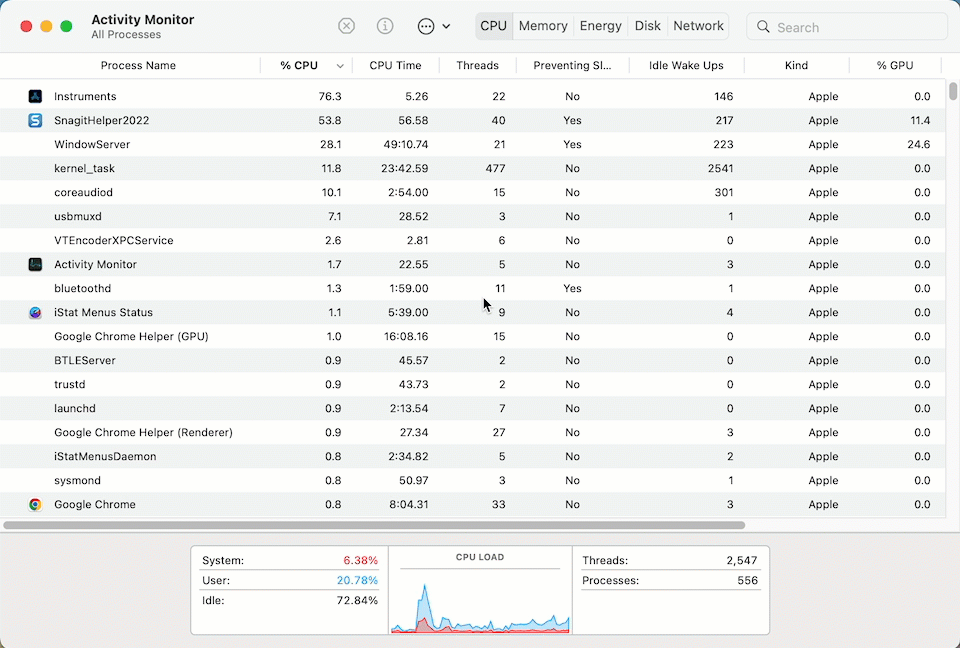
Task: Sort by % GPU column header
Action: point(895,66)
